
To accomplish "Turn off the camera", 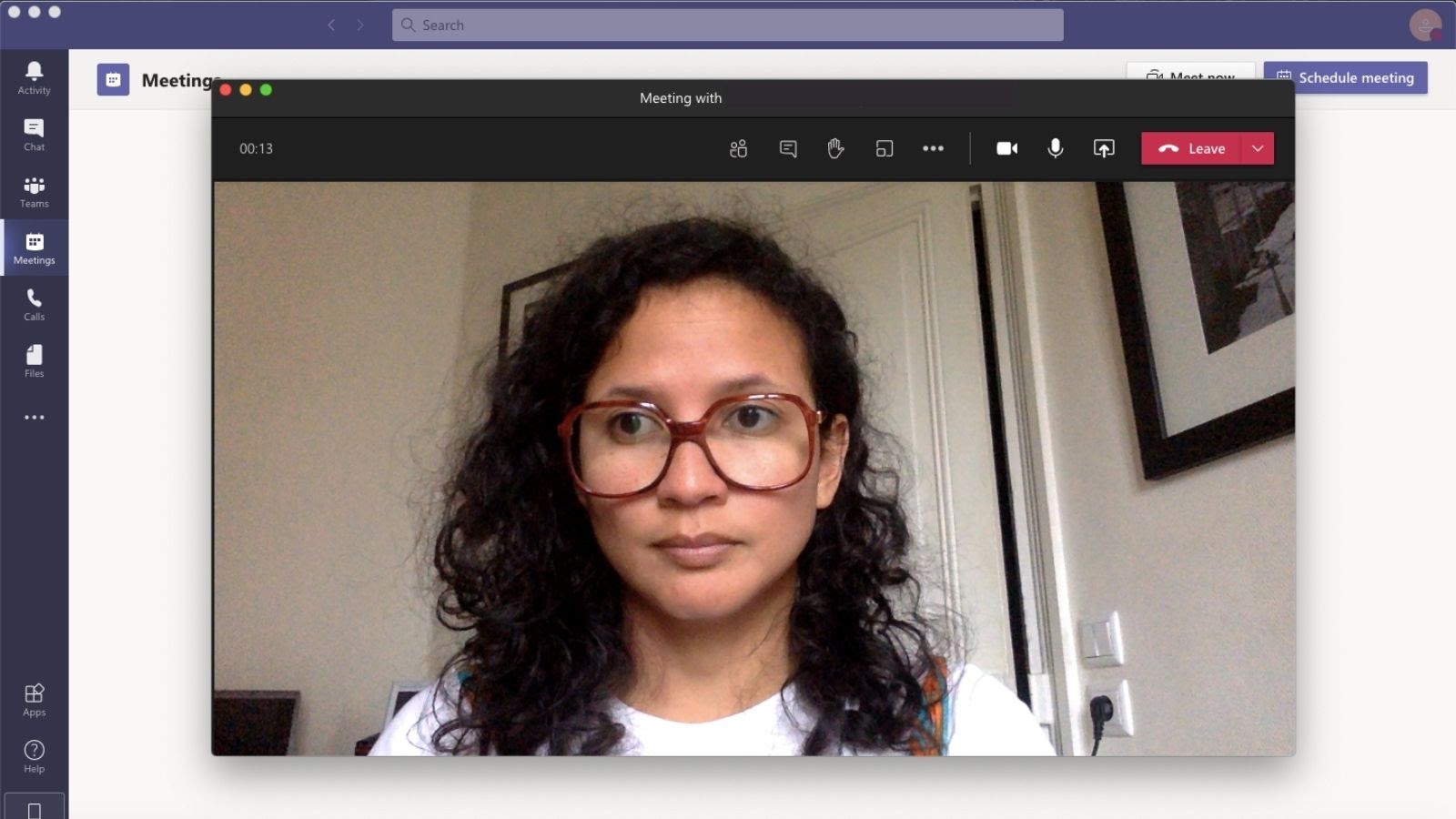I will (1007, 148).
